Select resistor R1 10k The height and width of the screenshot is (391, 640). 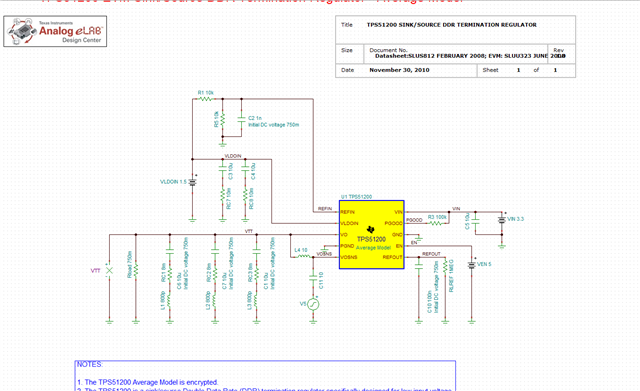tap(206, 99)
